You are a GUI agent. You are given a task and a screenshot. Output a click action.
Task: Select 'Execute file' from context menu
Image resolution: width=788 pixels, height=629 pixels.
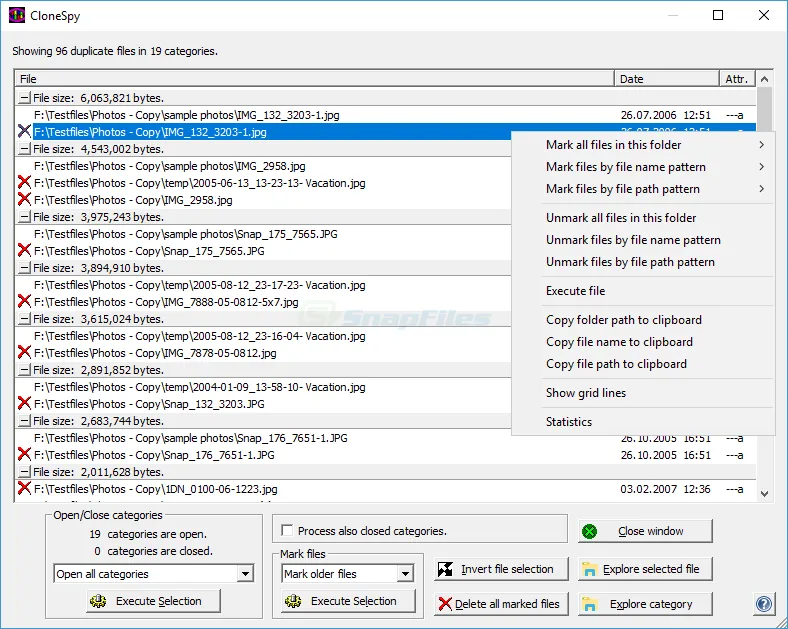(x=643, y=290)
